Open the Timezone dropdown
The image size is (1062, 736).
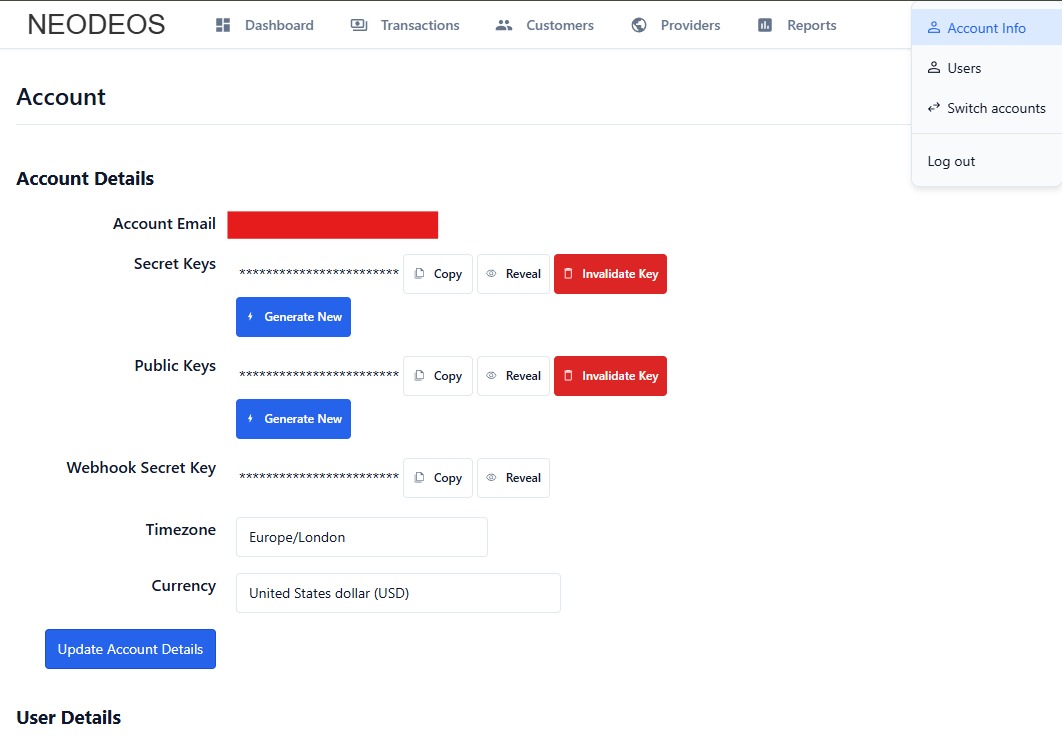tap(361, 537)
